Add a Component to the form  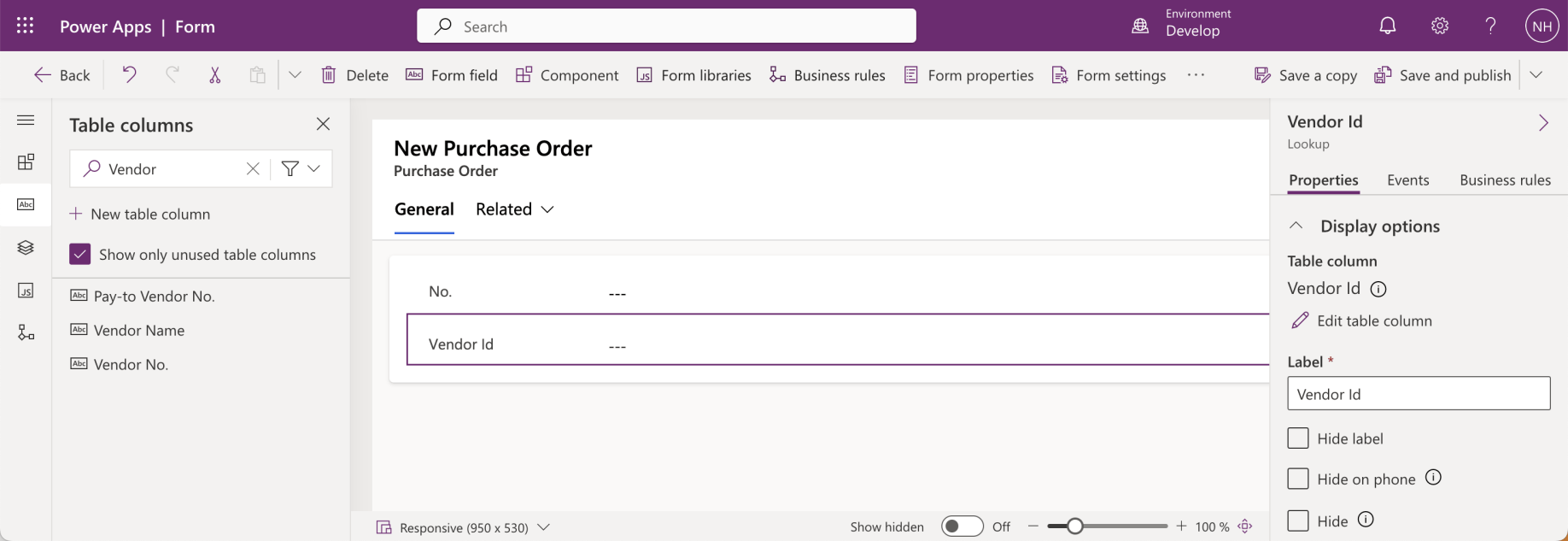point(567,75)
